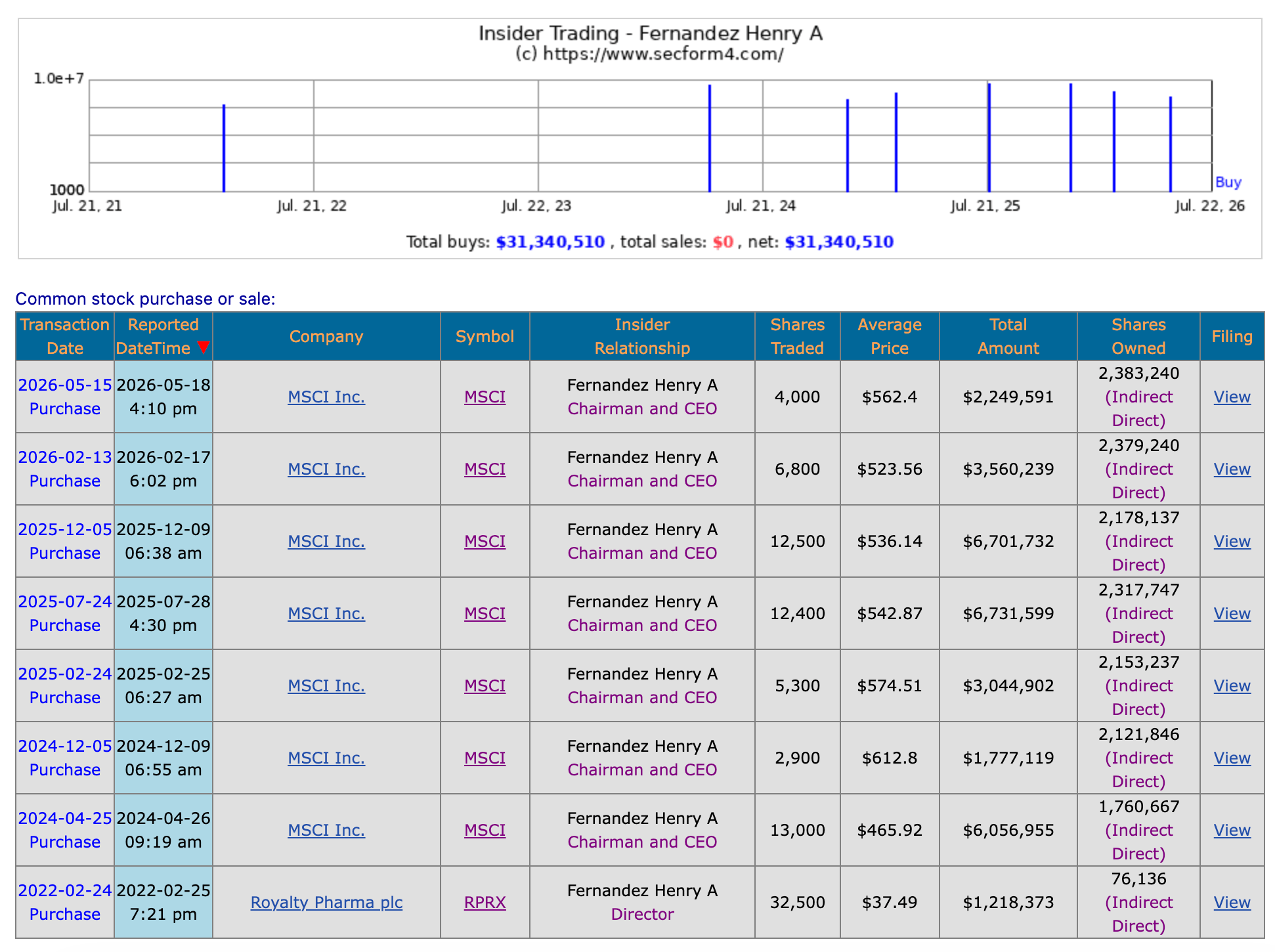The height and width of the screenshot is (952, 1275).
Task: Sort by the Shares Owned column header
Action: click(x=1139, y=336)
